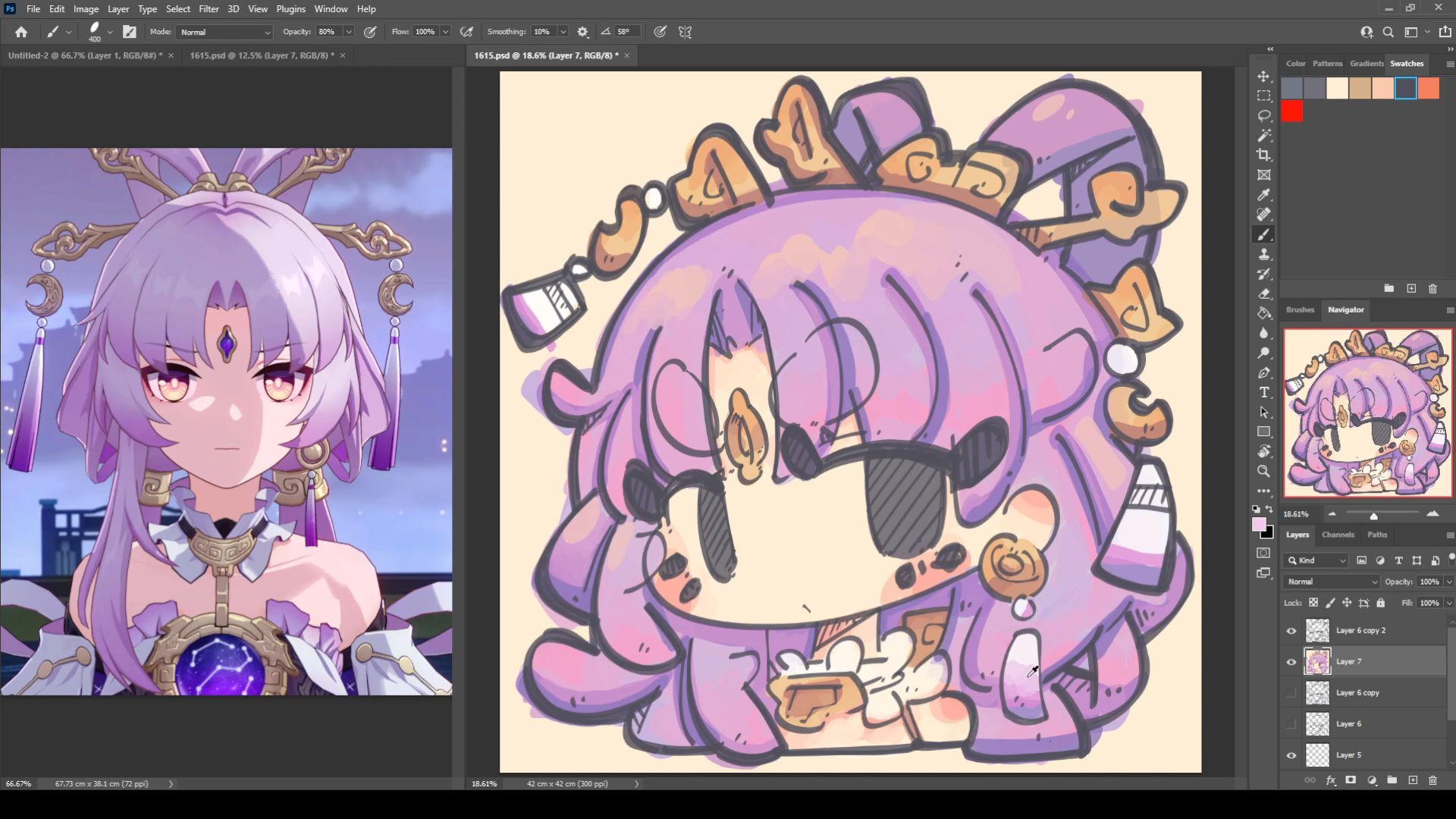
Task: Switch to the Gradients tab
Action: point(1366,64)
